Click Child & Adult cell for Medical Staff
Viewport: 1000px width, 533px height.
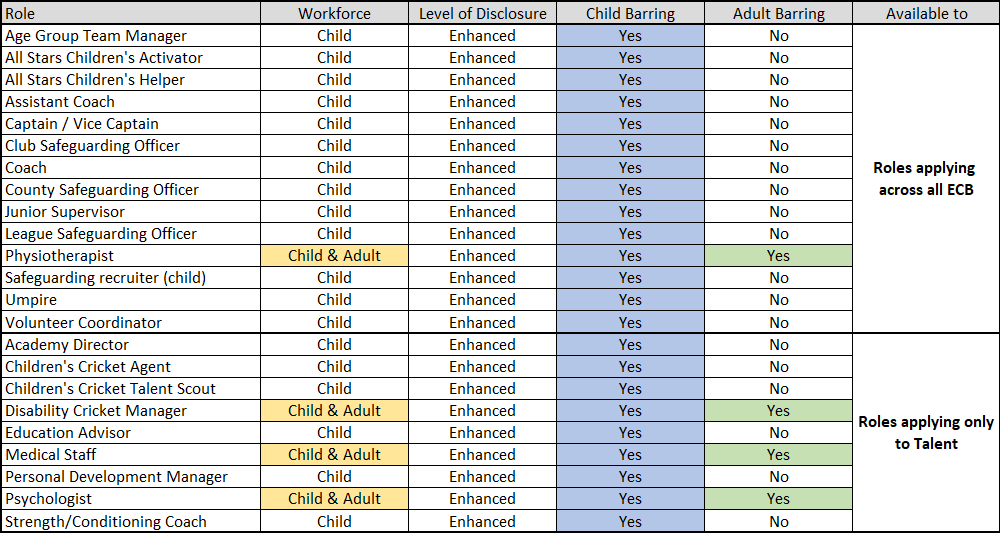[x=334, y=455]
